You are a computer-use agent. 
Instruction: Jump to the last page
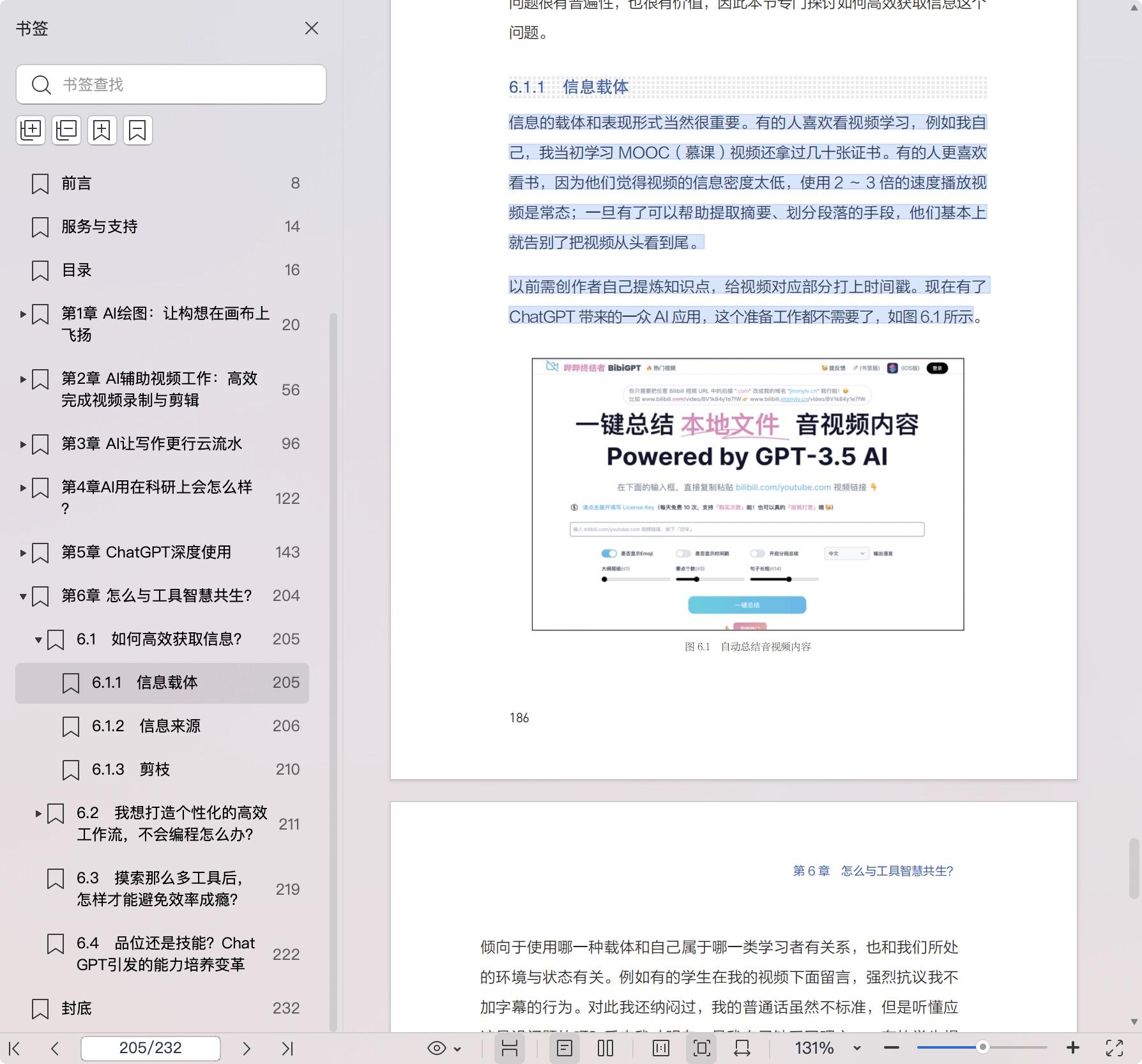click(287, 1048)
